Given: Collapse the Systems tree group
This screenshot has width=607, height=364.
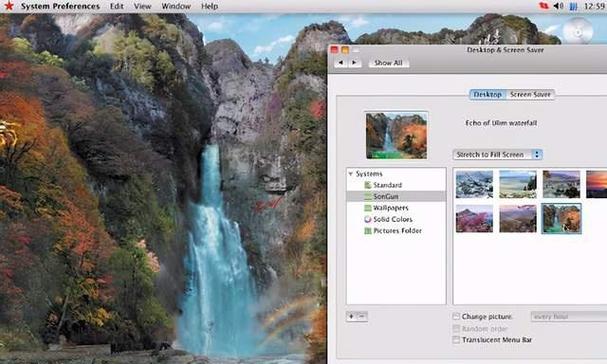Looking at the screenshot, I should [351, 174].
